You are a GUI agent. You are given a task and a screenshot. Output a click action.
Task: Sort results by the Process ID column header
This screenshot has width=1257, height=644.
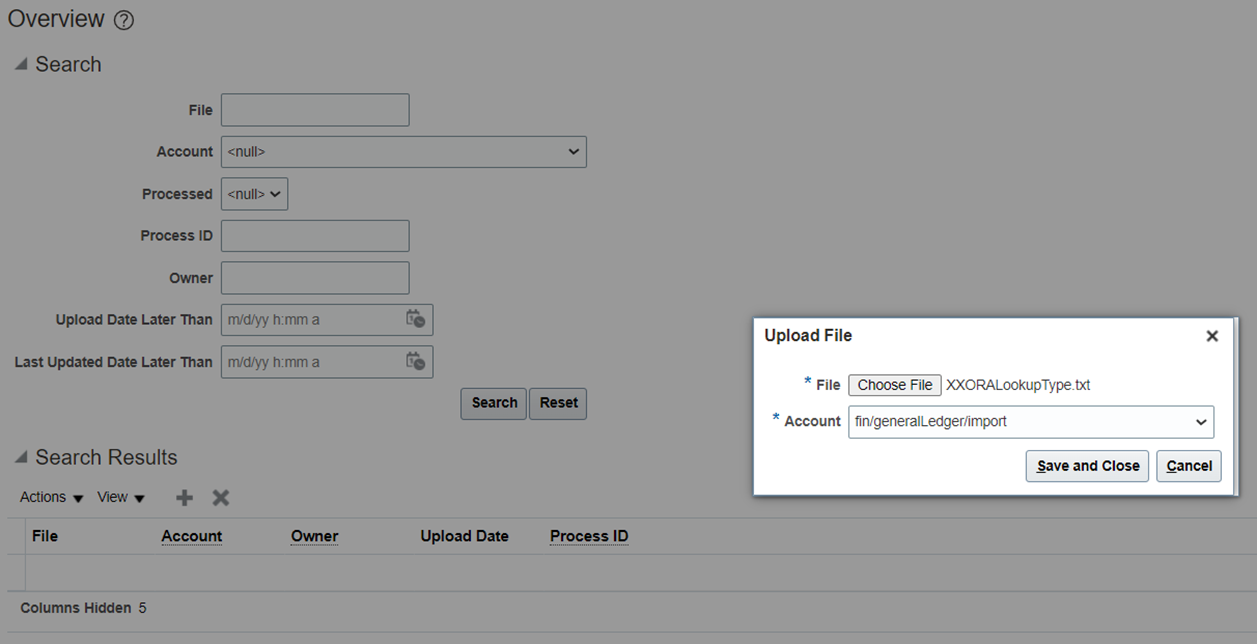[588, 536]
